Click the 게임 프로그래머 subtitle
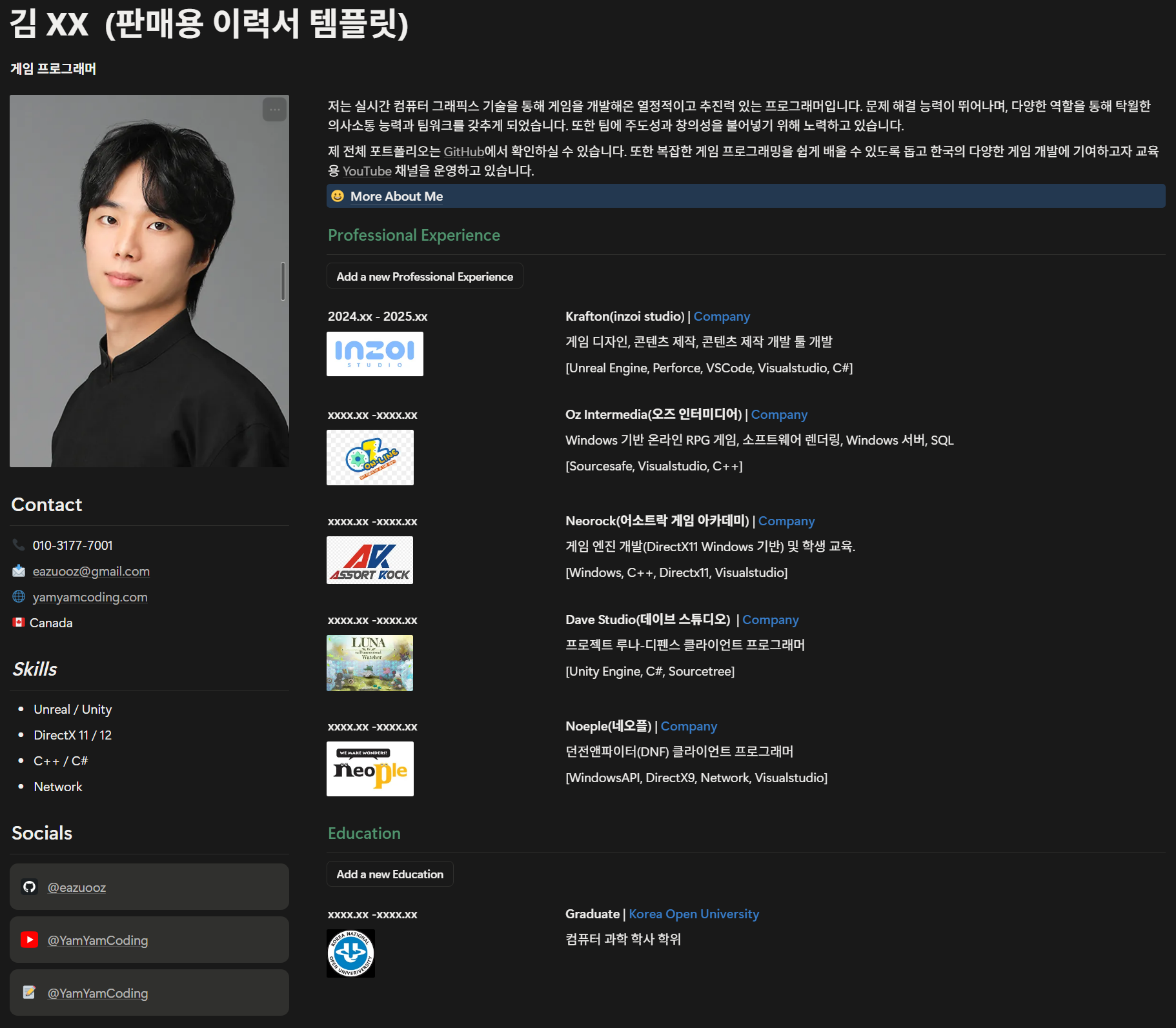The width and height of the screenshot is (1176, 1028). coord(54,68)
